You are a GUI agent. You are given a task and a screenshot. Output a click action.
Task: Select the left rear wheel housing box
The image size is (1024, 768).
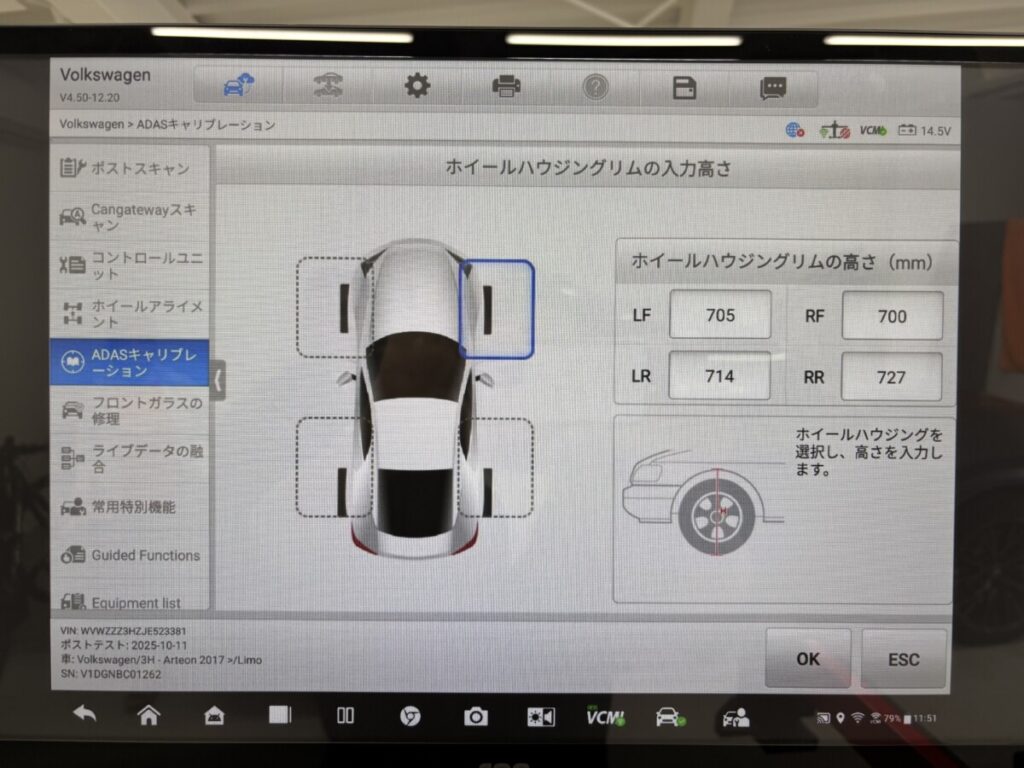pyautogui.click(x=334, y=468)
